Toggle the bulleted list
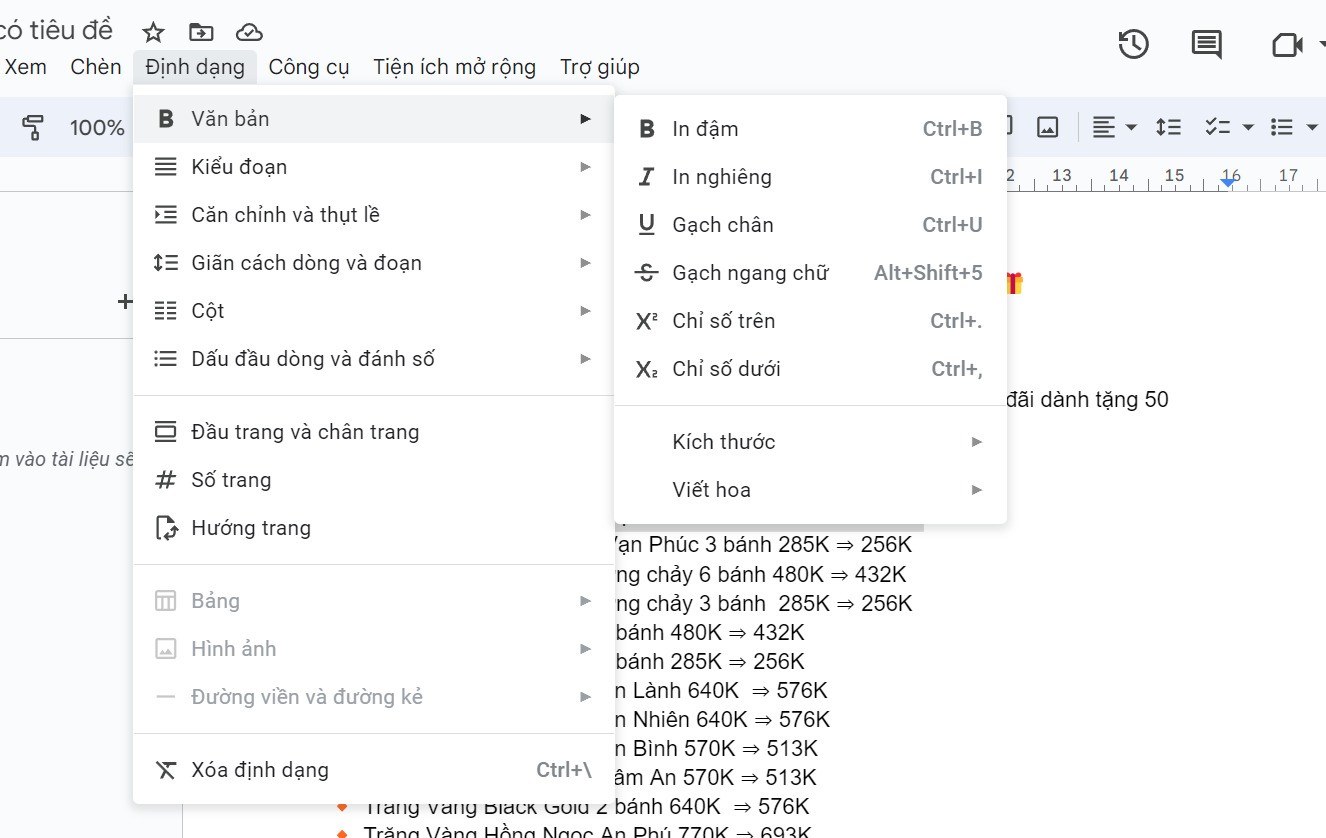The height and width of the screenshot is (838, 1326). (1283, 127)
